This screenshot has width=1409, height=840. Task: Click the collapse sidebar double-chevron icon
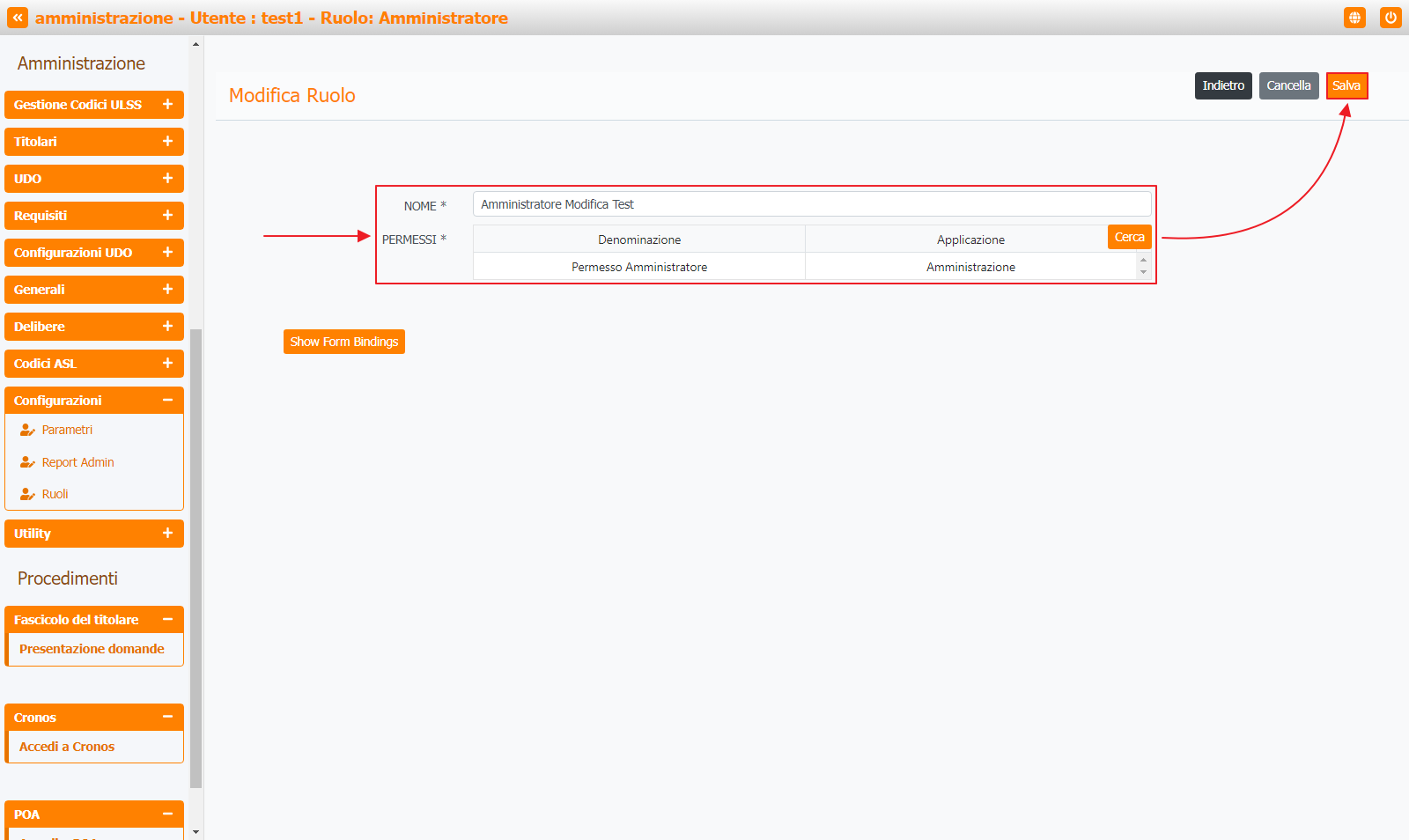(x=18, y=18)
